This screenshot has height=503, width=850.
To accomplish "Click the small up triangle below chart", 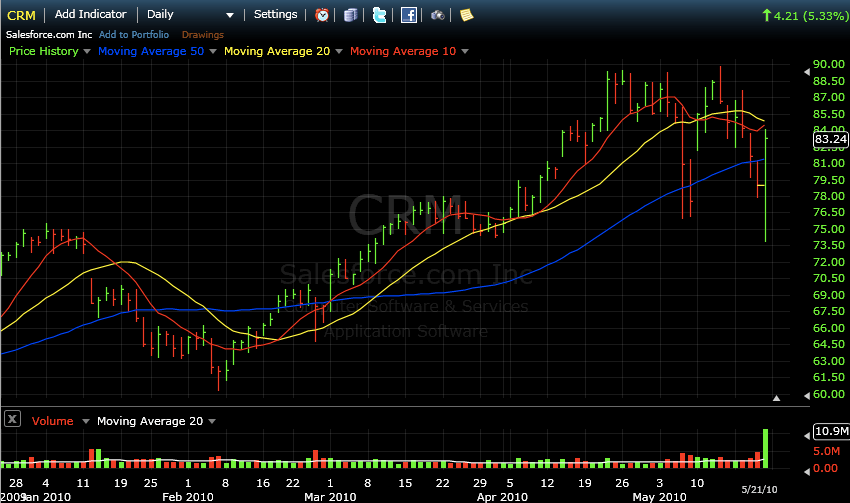I will (x=776, y=398).
